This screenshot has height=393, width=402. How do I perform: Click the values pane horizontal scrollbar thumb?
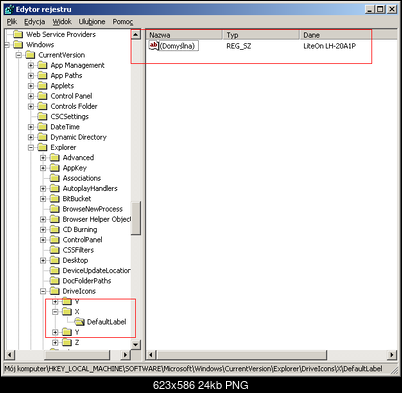[241, 355]
